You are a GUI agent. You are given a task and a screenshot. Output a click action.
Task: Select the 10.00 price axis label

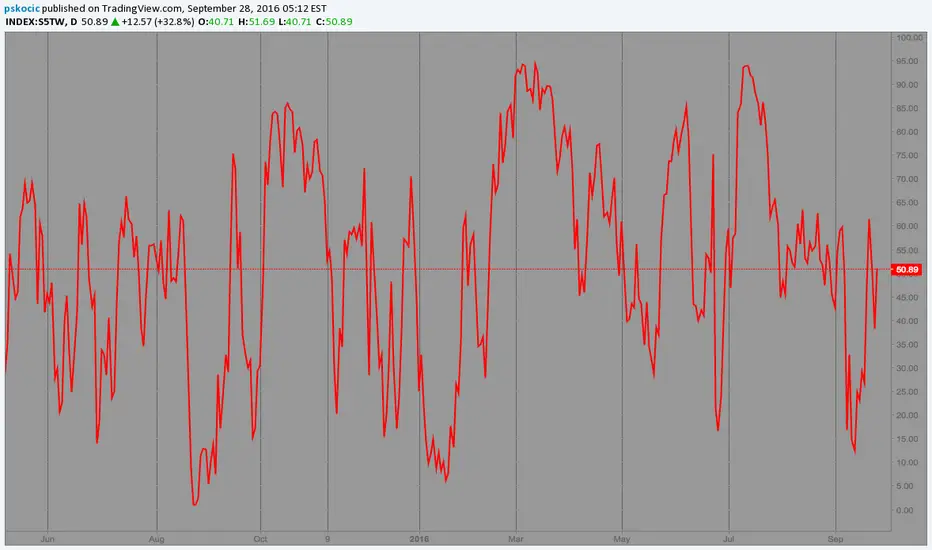tap(907, 463)
